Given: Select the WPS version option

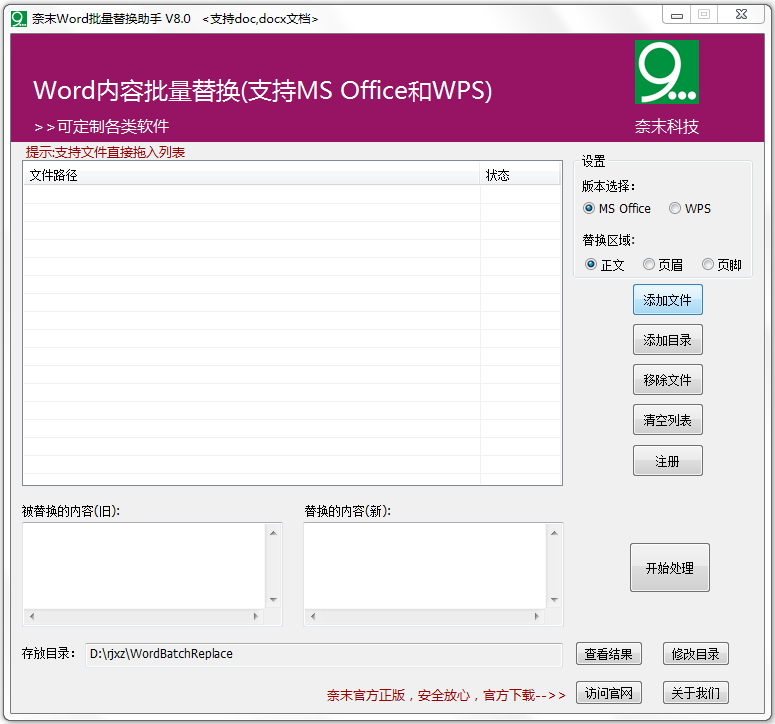Looking at the screenshot, I should point(675,209).
